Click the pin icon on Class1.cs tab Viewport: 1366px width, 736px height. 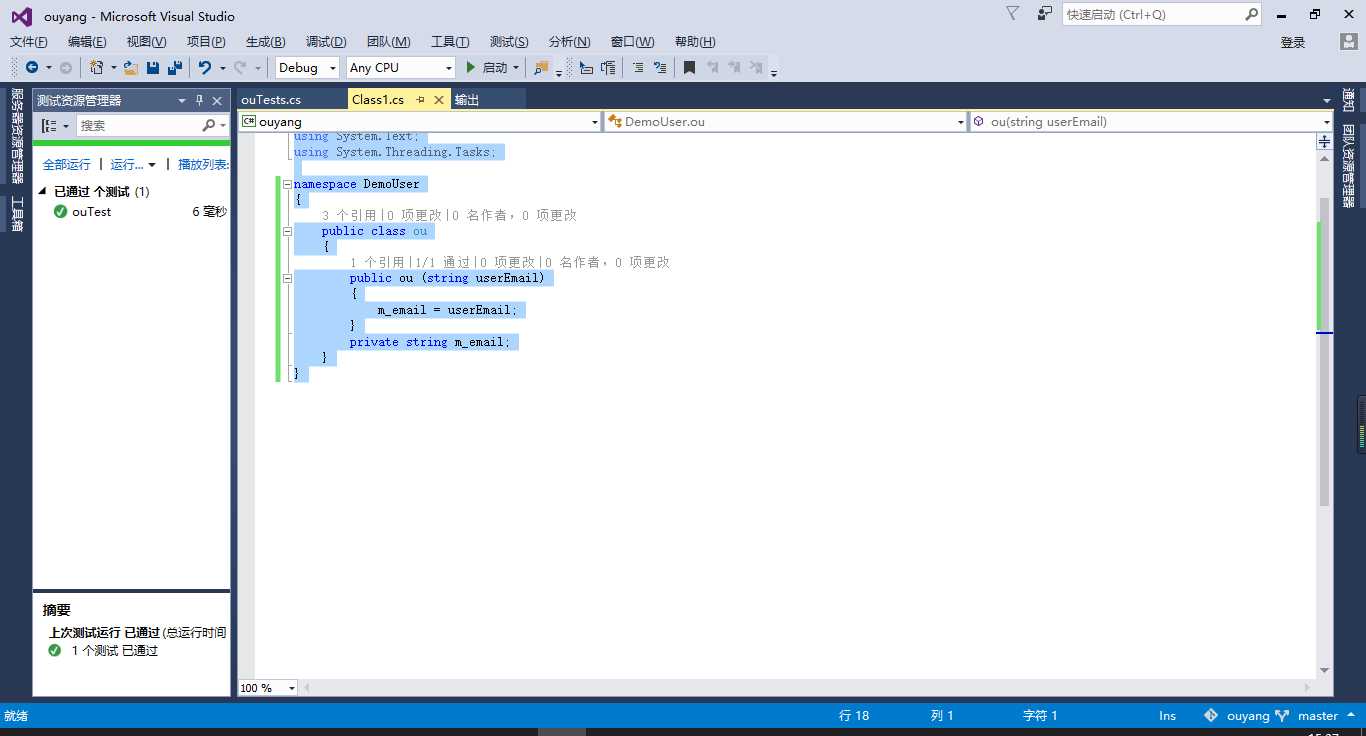(421, 100)
